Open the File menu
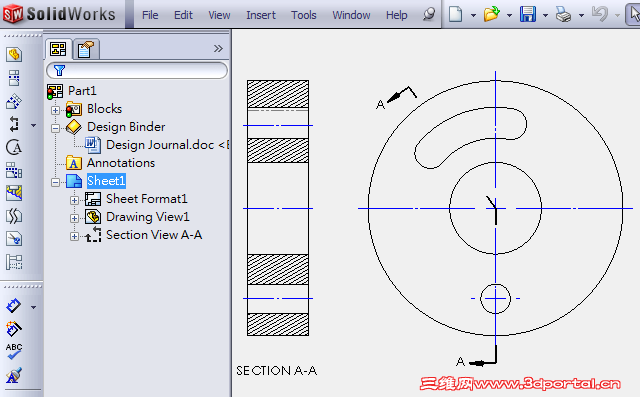Image resolution: width=640 pixels, height=397 pixels. click(150, 15)
